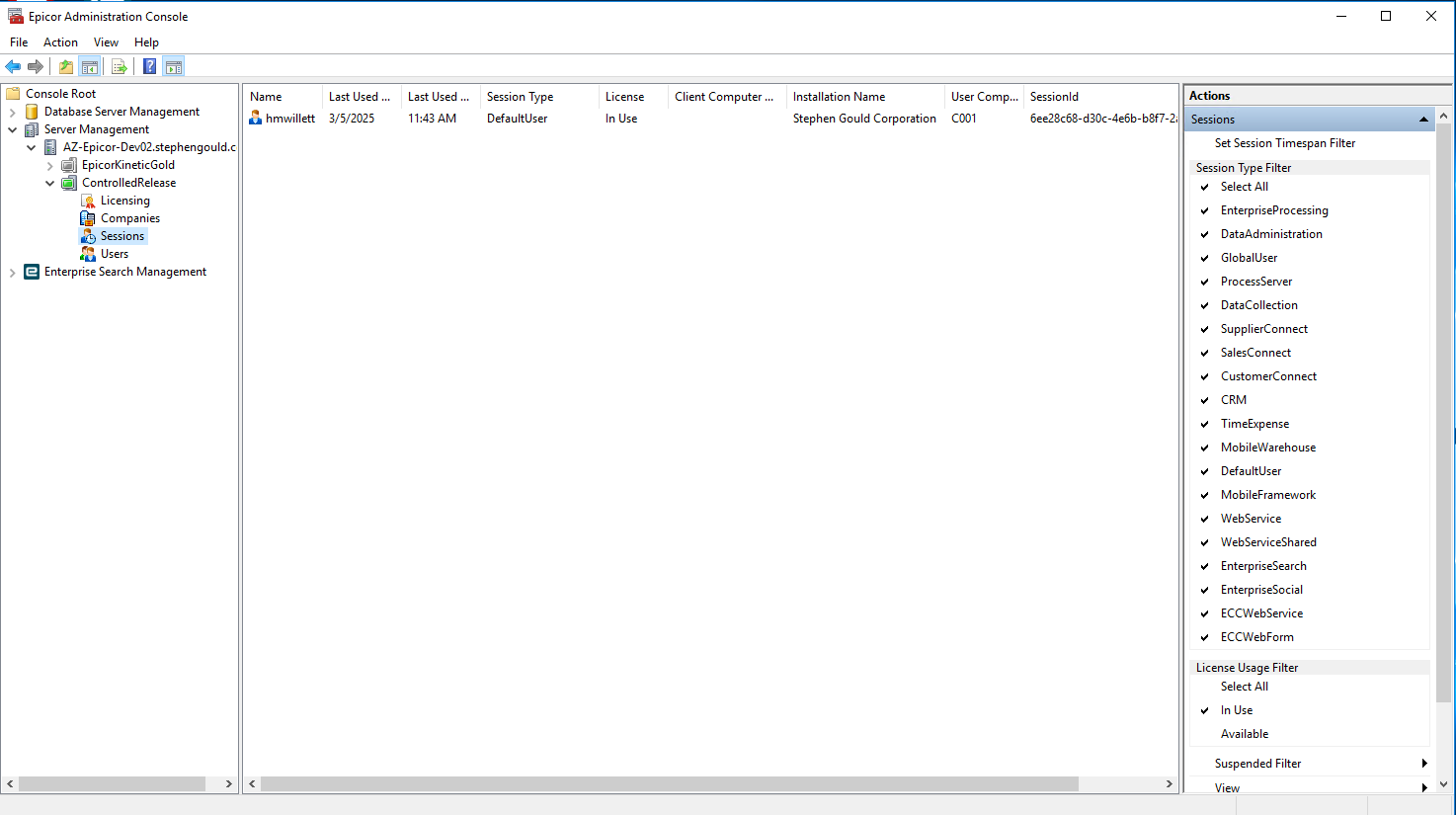The width and height of the screenshot is (1456, 815).
Task: Collapse the ControlledRelease node
Action: tap(49, 183)
